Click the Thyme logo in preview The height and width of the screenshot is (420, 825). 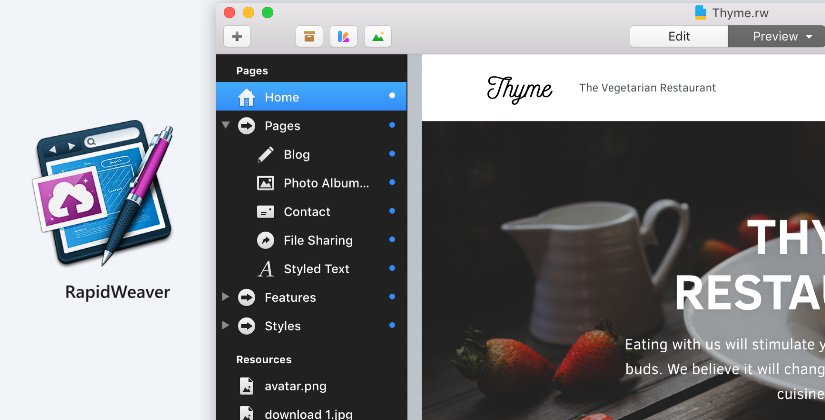click(519, 89)
